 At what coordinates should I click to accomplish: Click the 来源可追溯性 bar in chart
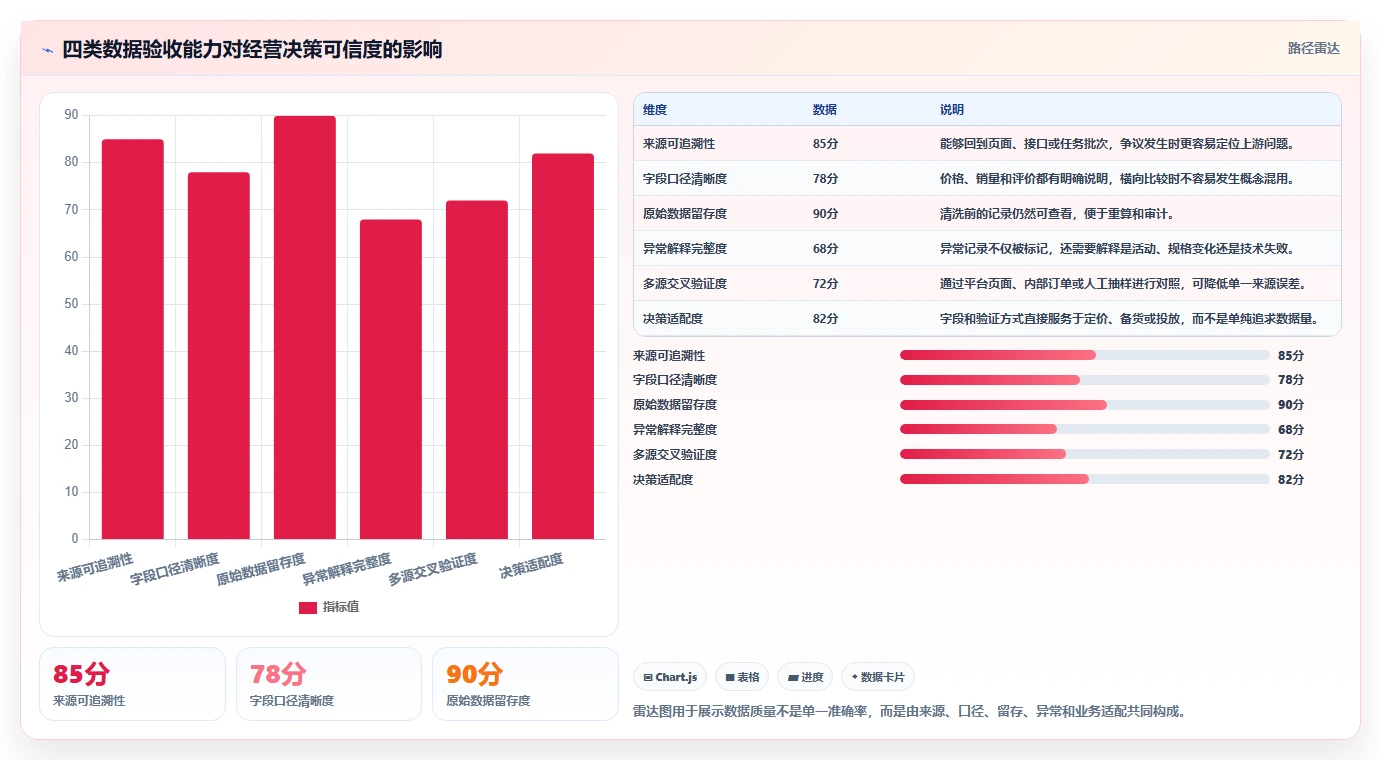133,339
